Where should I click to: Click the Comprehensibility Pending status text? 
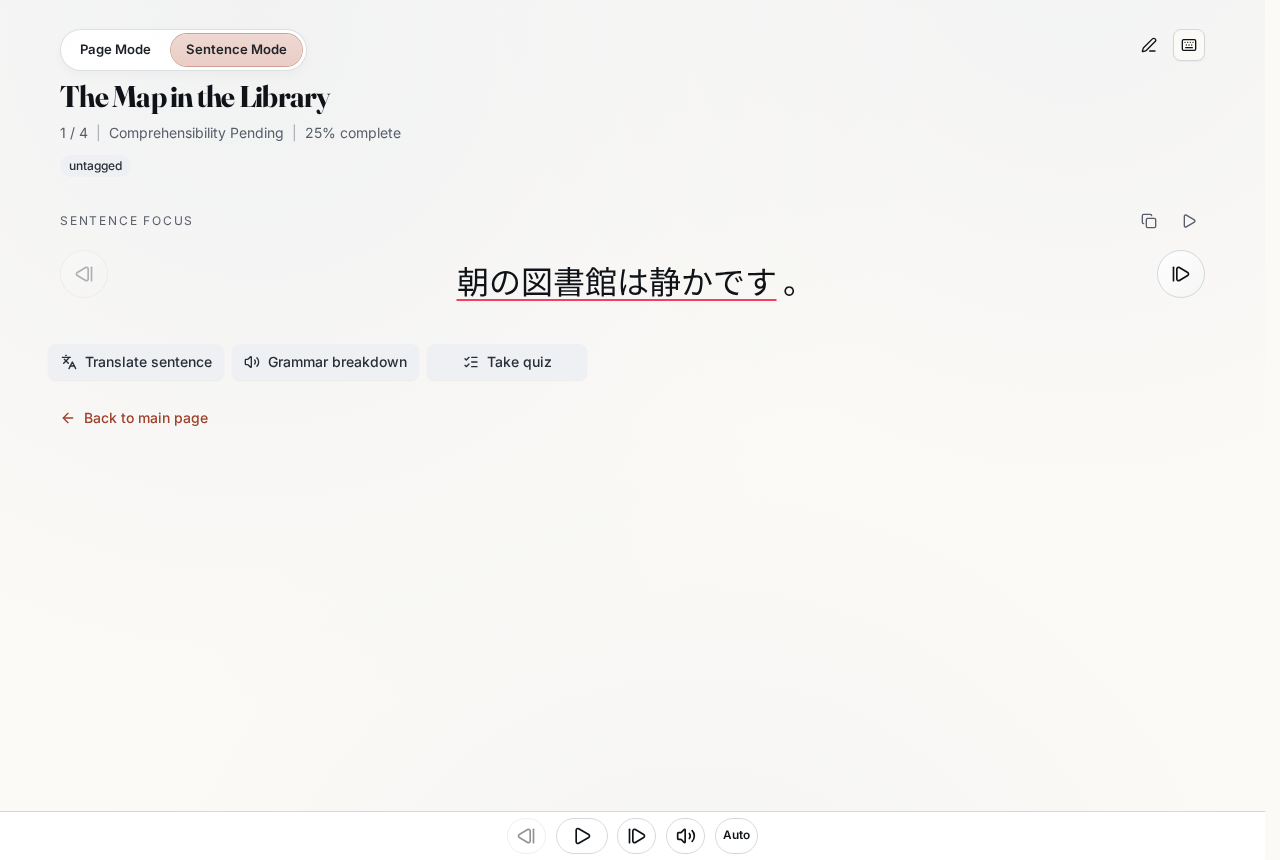click(196, 133)
